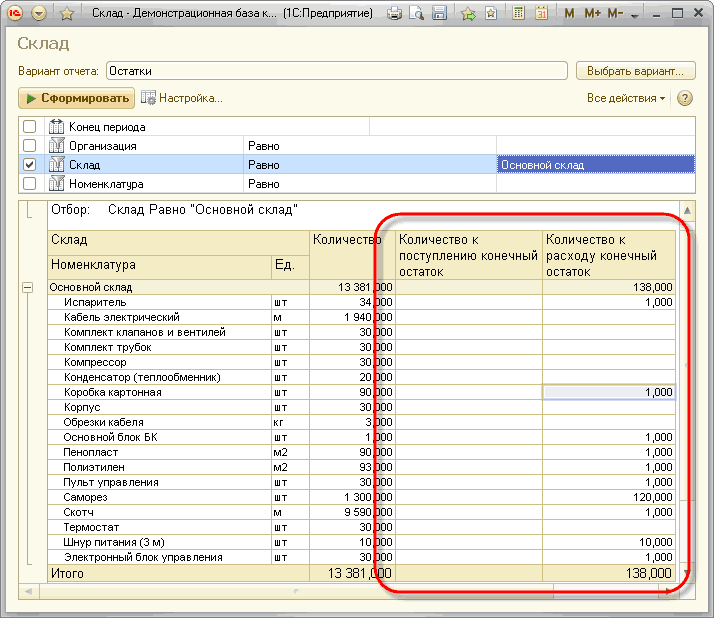
Task: Open Настройка settings
Action: point(182,98)
